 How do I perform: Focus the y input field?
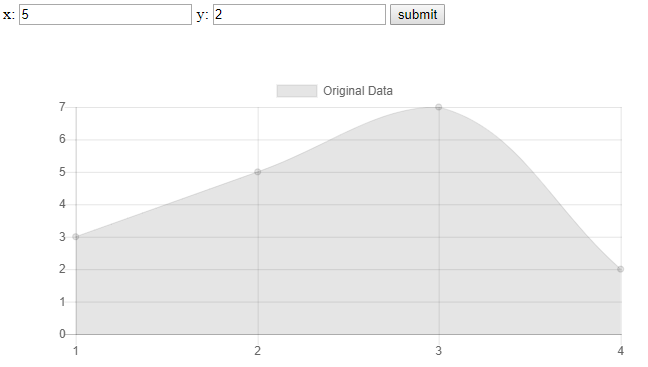299,15
